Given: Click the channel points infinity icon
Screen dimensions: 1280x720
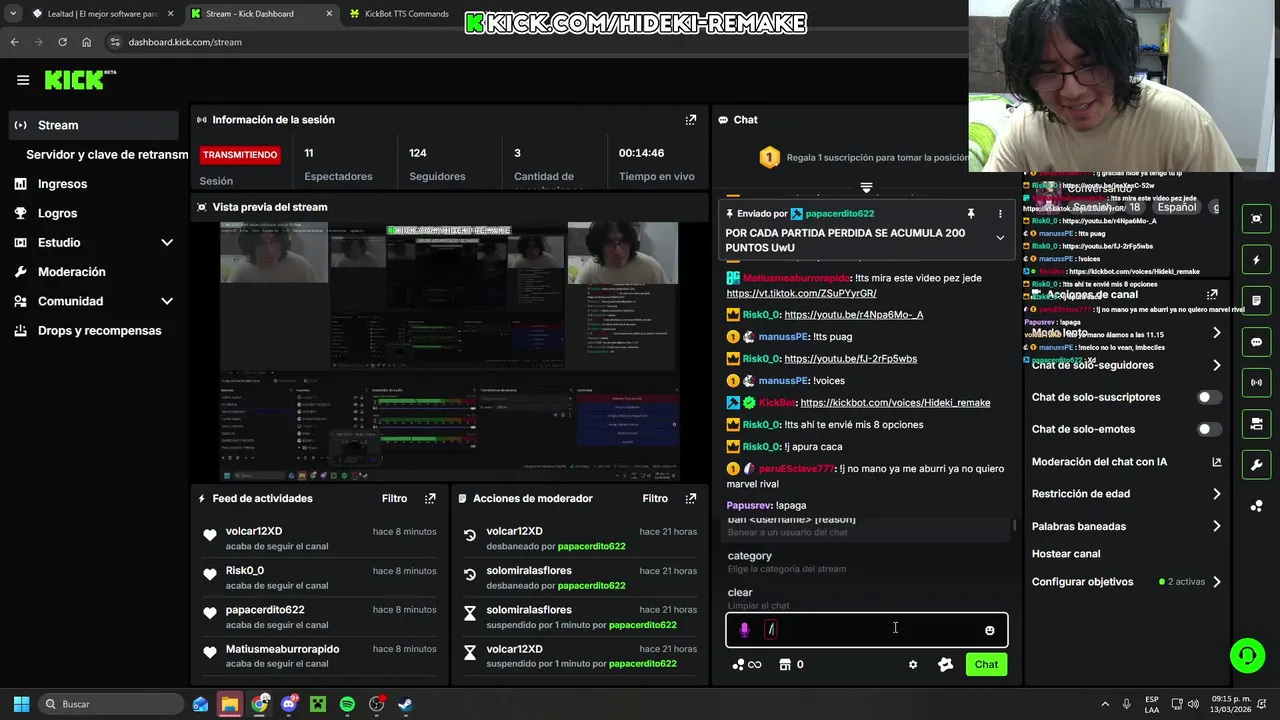Looking at the screenshot, I should pos(747,664).
